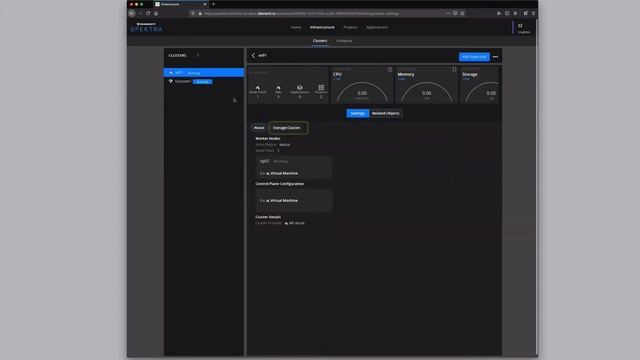Viewport: 640px width, 360px height.
Task: Click the CPU usage gauge
Action: pyautogui.click(x=362, y=92)
